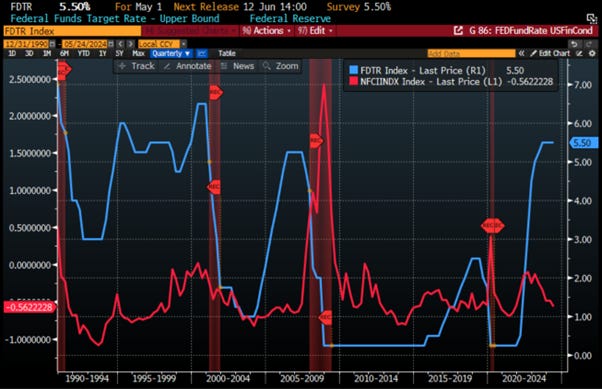Select the Annotate pencil tool
Screen dimensions: 602x389
coord(187,66)
